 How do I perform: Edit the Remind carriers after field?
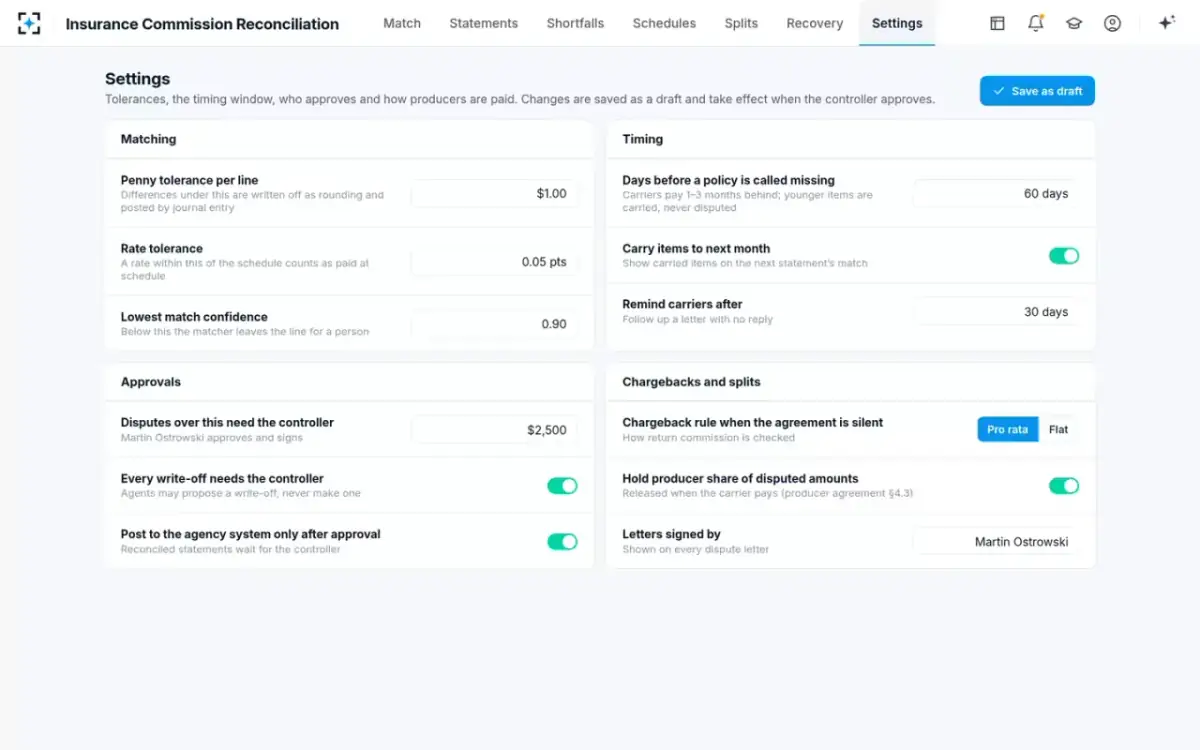(996, 312)
